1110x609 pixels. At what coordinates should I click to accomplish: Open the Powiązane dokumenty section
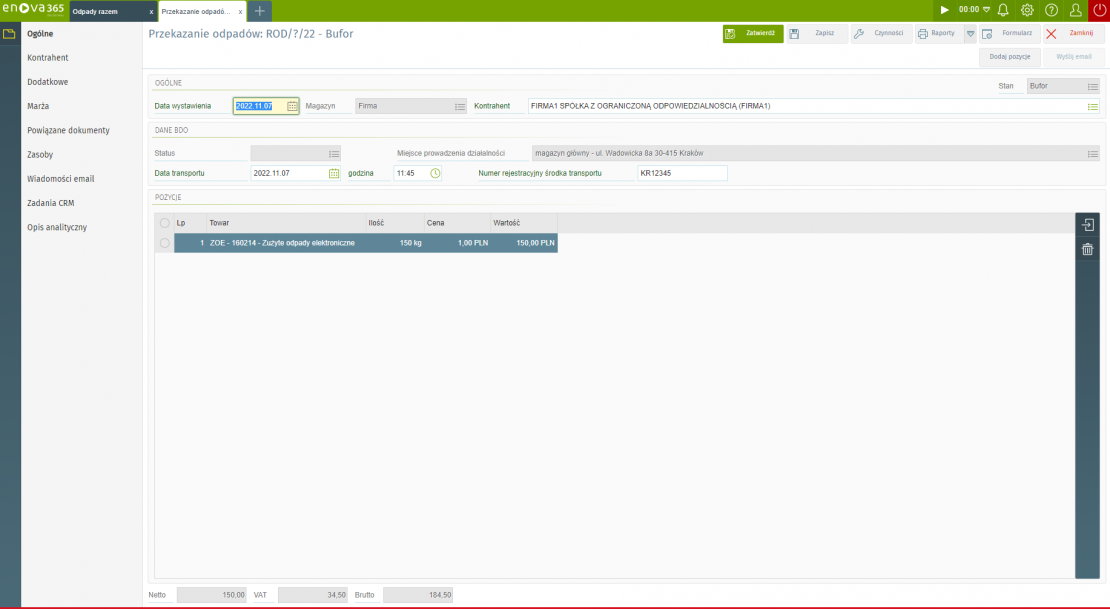click(68, 130)
